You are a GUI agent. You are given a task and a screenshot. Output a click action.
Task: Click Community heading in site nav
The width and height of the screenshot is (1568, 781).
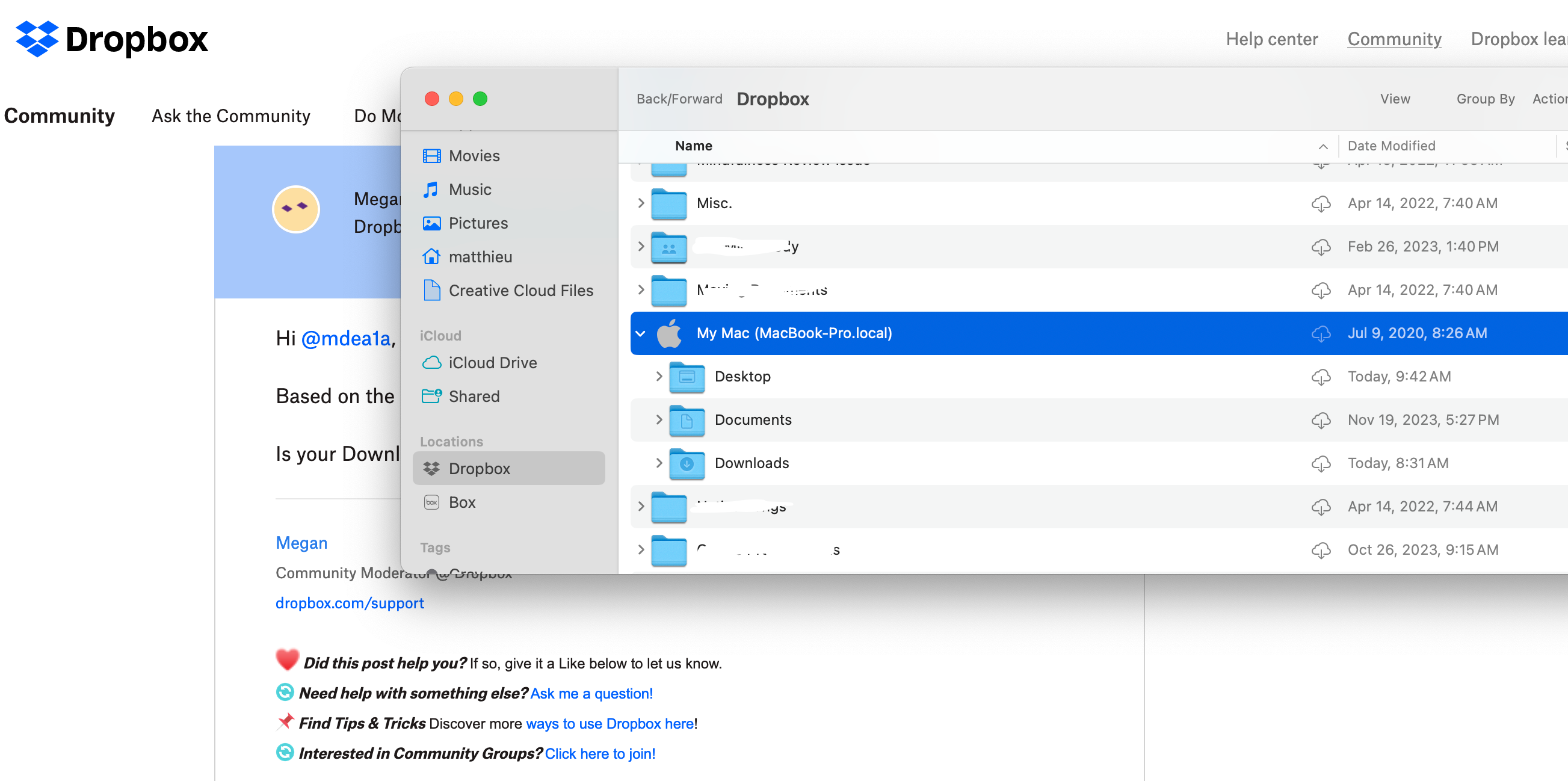click(59, 116)
